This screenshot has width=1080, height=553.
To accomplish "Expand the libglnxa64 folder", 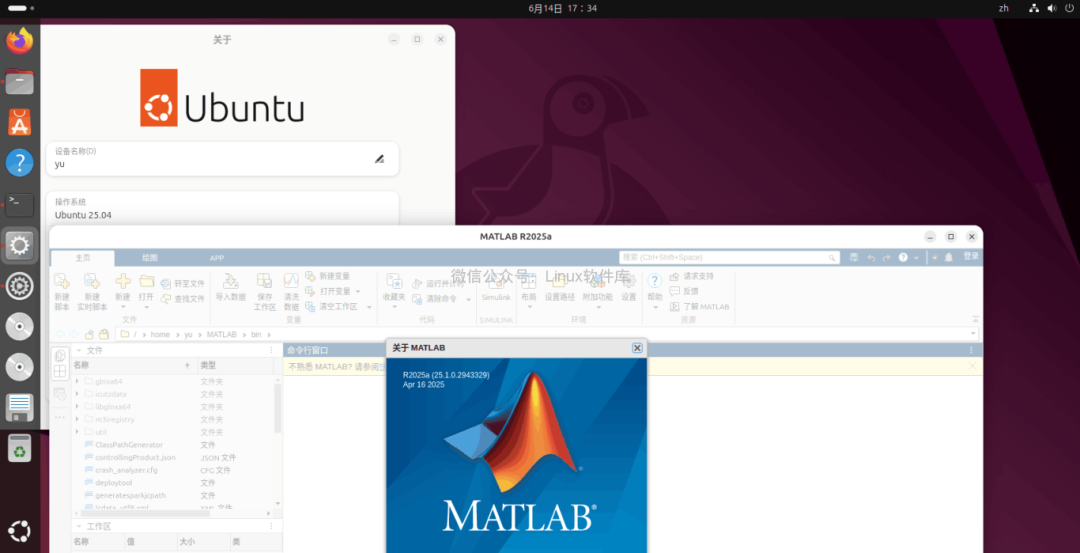I will [76, 406].
